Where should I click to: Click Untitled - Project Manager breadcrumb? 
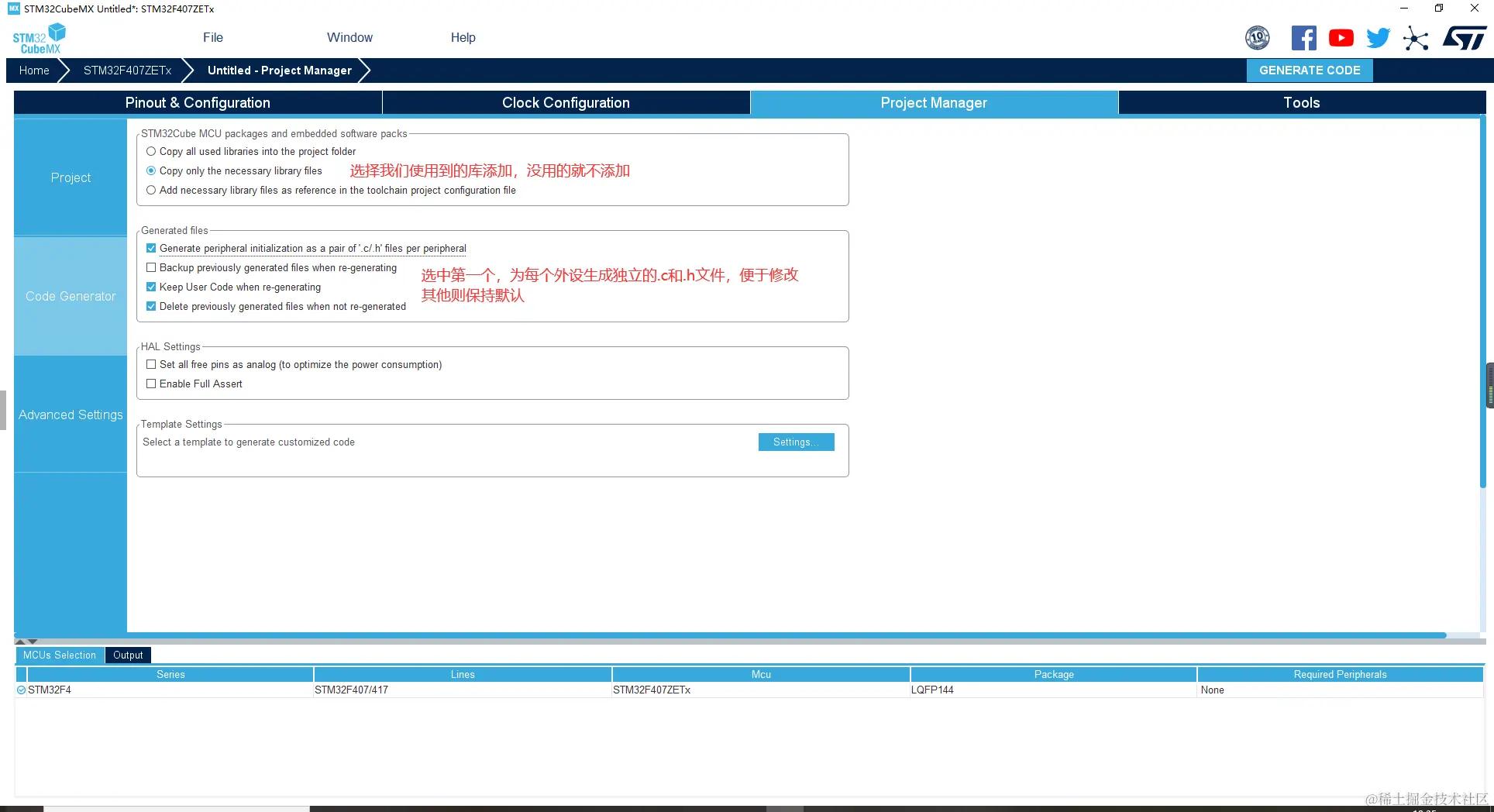(x=279, y=70)
